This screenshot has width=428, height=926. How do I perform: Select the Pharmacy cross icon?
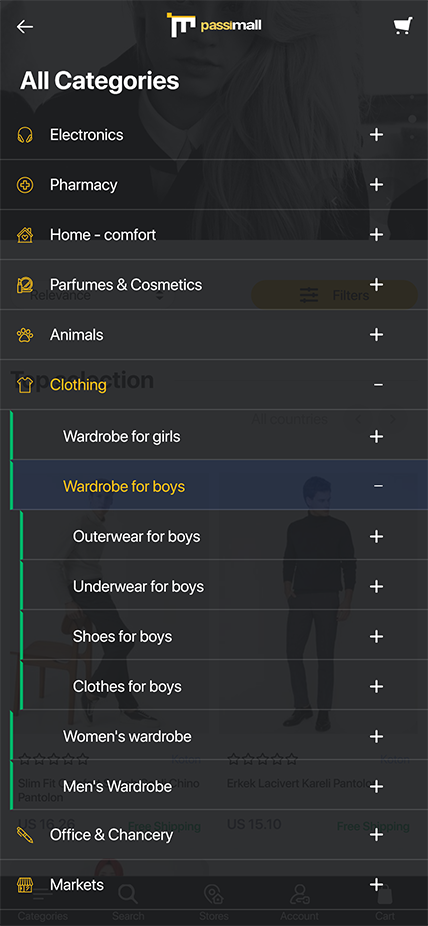click(25, 185)
